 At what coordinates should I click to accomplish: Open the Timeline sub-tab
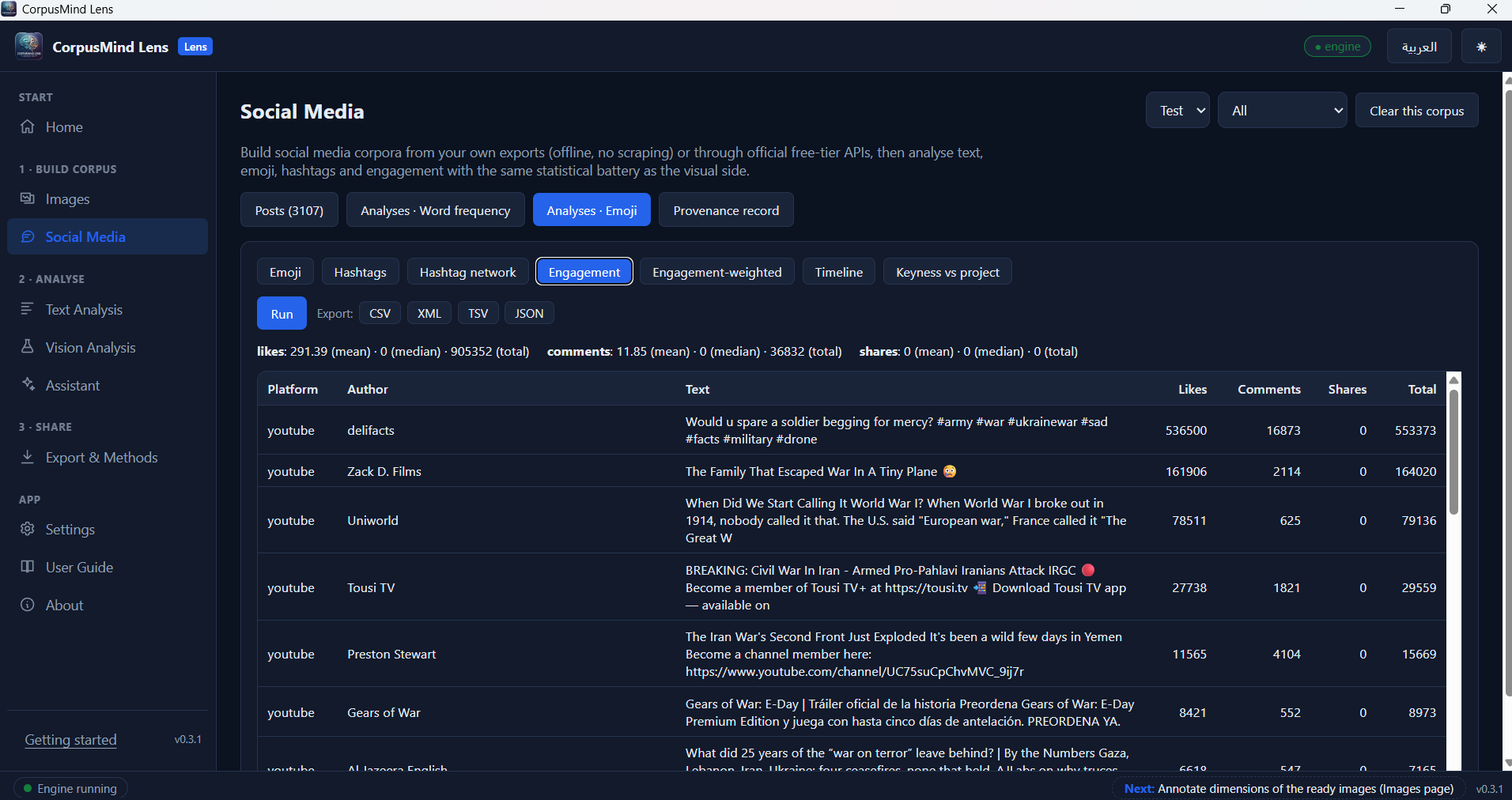tap(838, 272)
